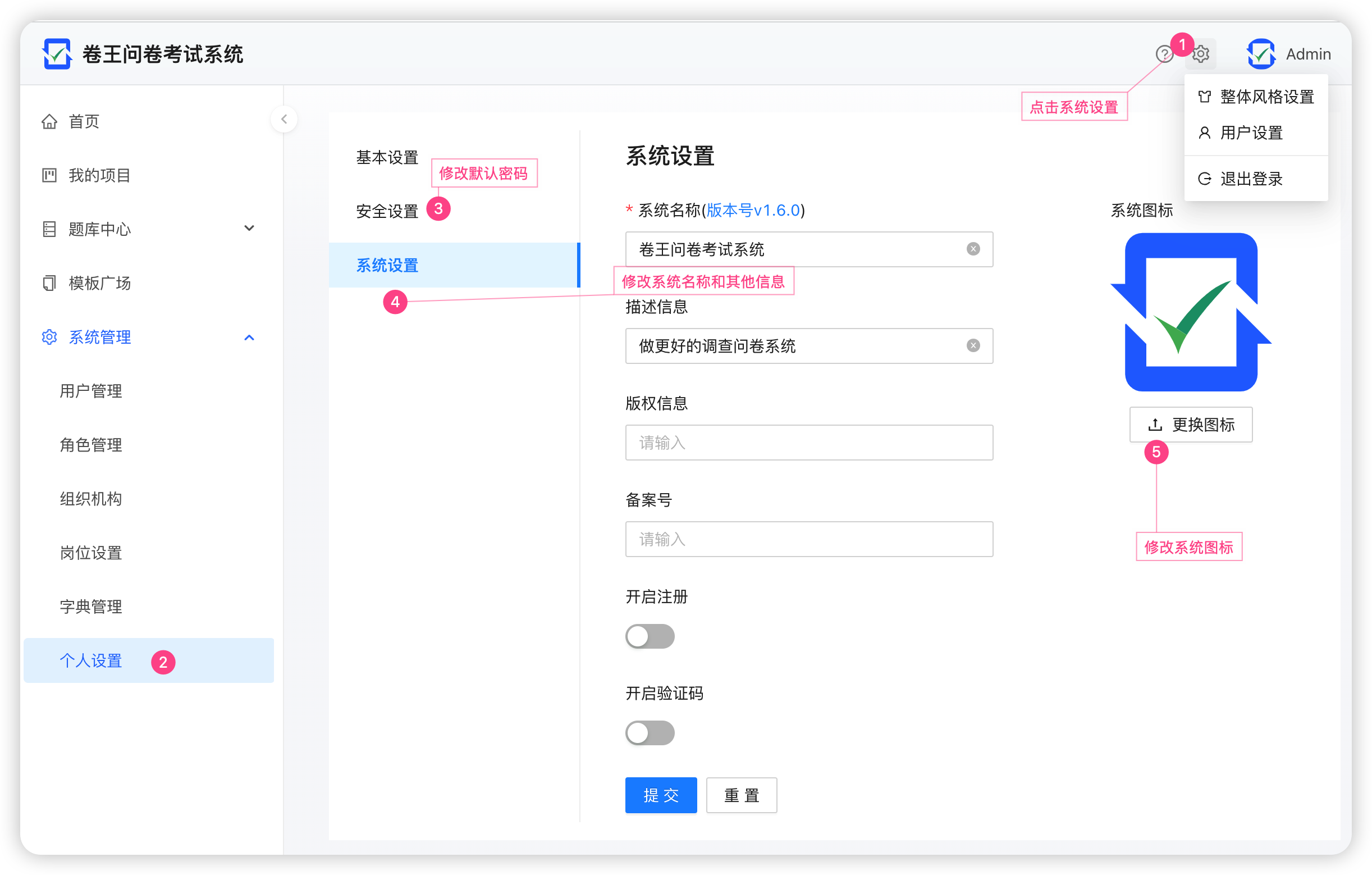Image resolution: width=1372 pixels, height=875 pixels.
Task: Select 退出登录 from the user menu
Action: (x=1251, y=179)
